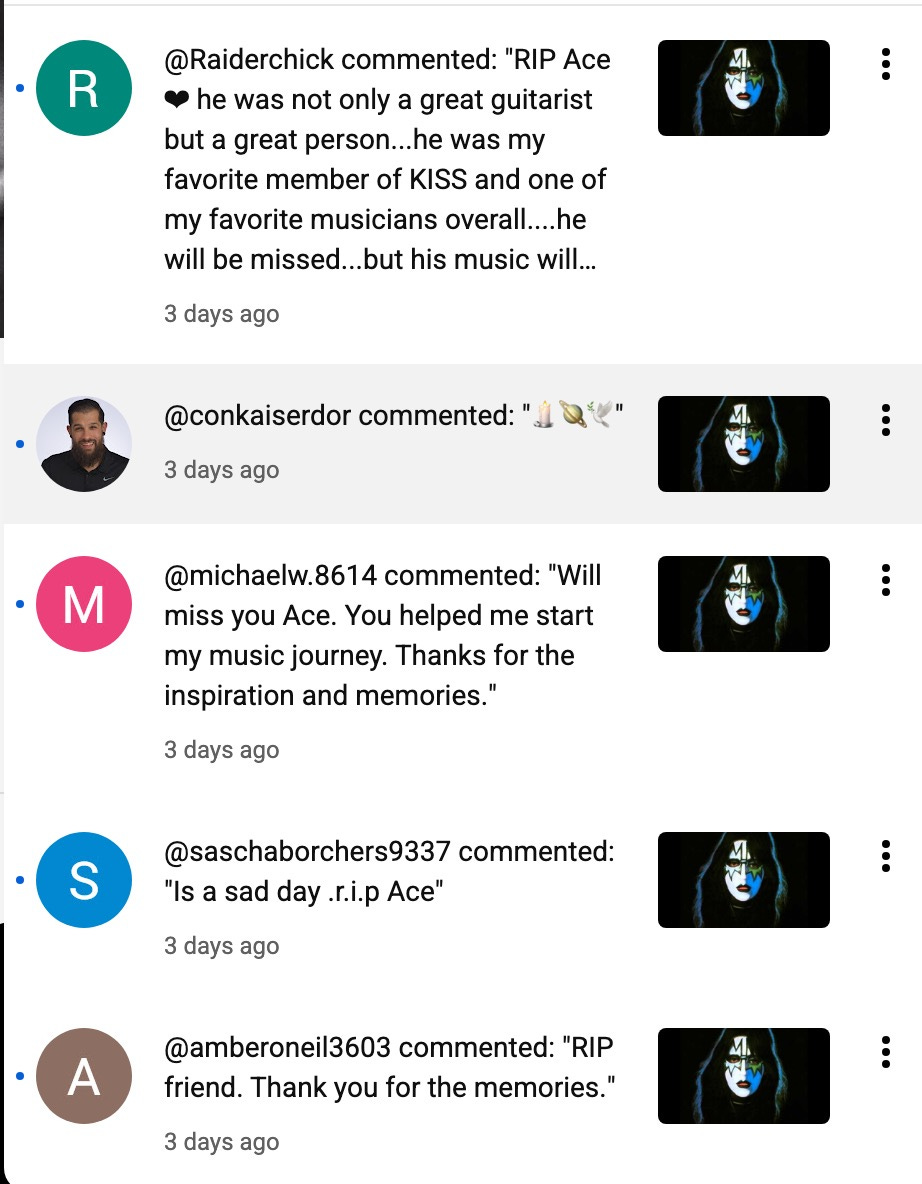Click saschaborchers9337's blue S avatar
The width and height of the screenshot is (922, 1184).
84,880
